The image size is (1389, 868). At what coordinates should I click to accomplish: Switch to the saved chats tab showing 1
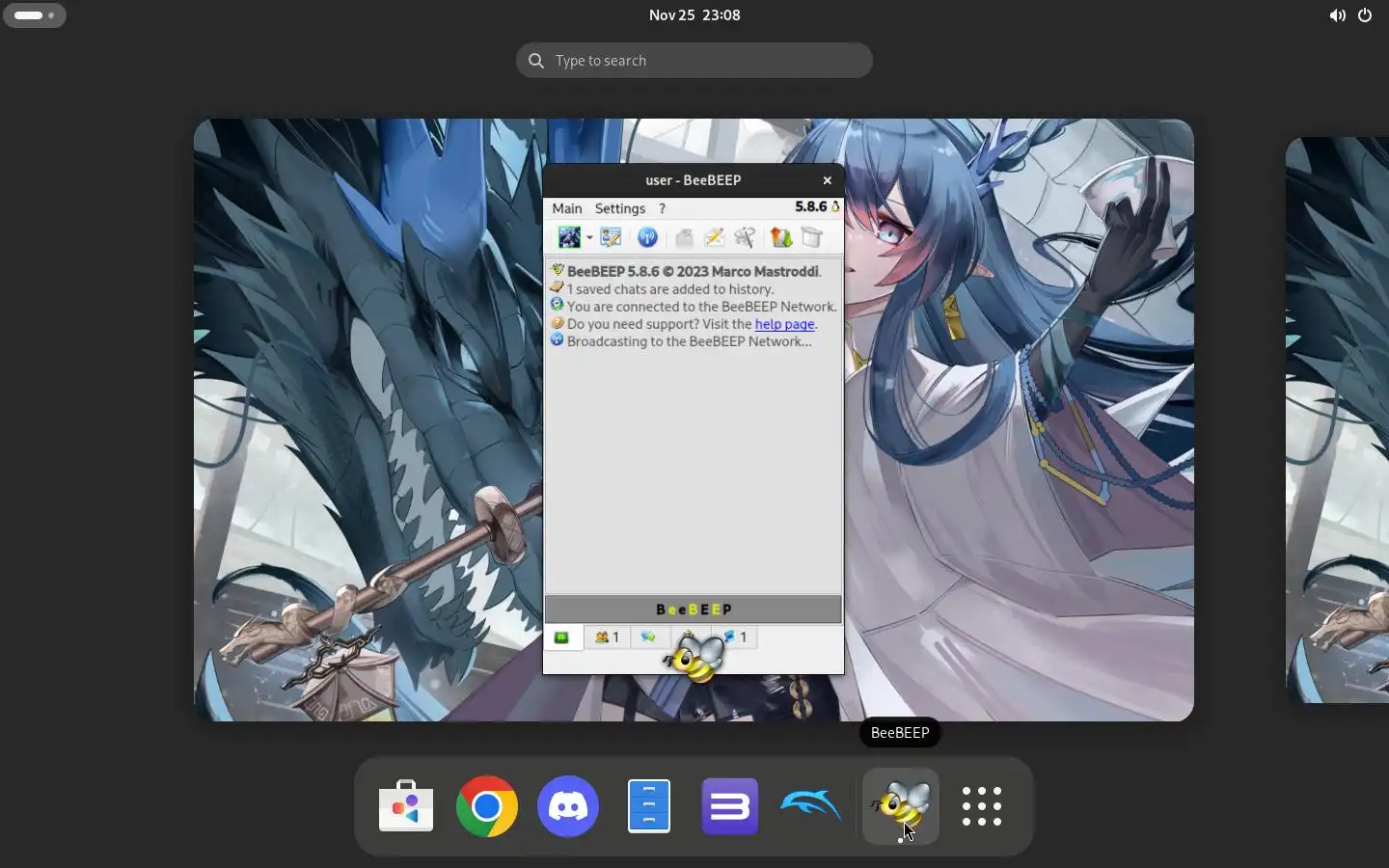pos(736,637)
